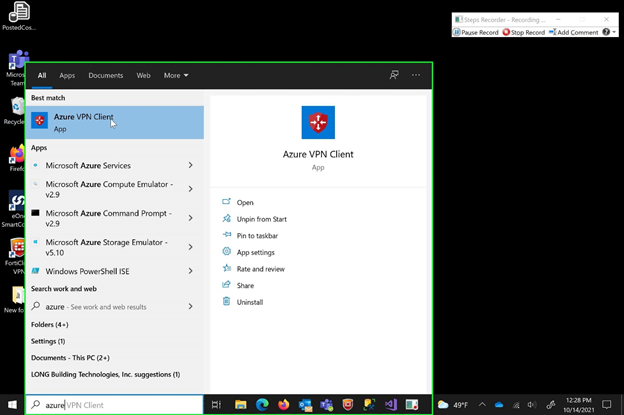This screenshot has width=624, height=415.
Task: Open Outlook from the taskbar
Action: coord(305,405)
